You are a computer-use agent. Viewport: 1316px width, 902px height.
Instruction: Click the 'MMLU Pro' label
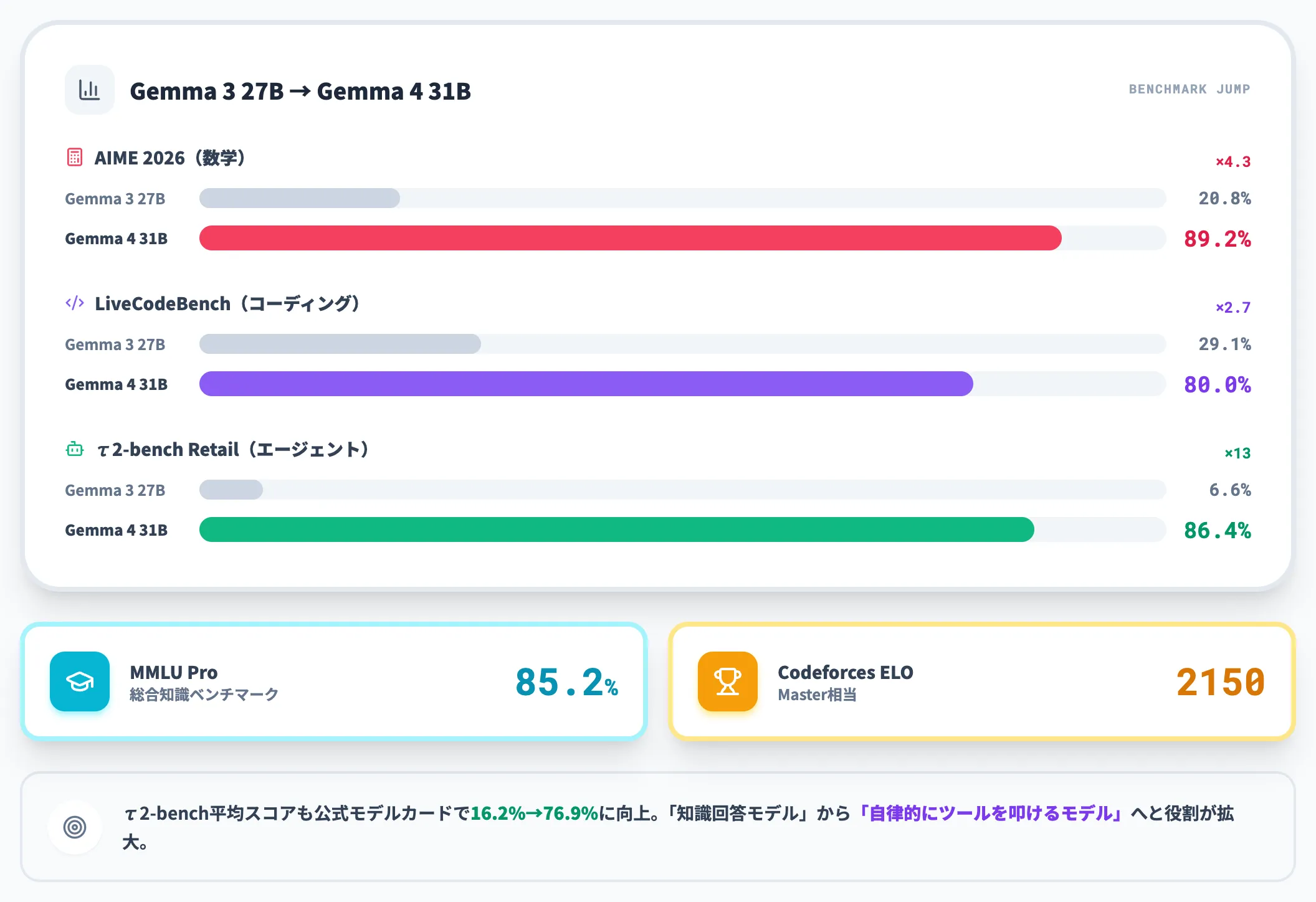click(173, 672)
